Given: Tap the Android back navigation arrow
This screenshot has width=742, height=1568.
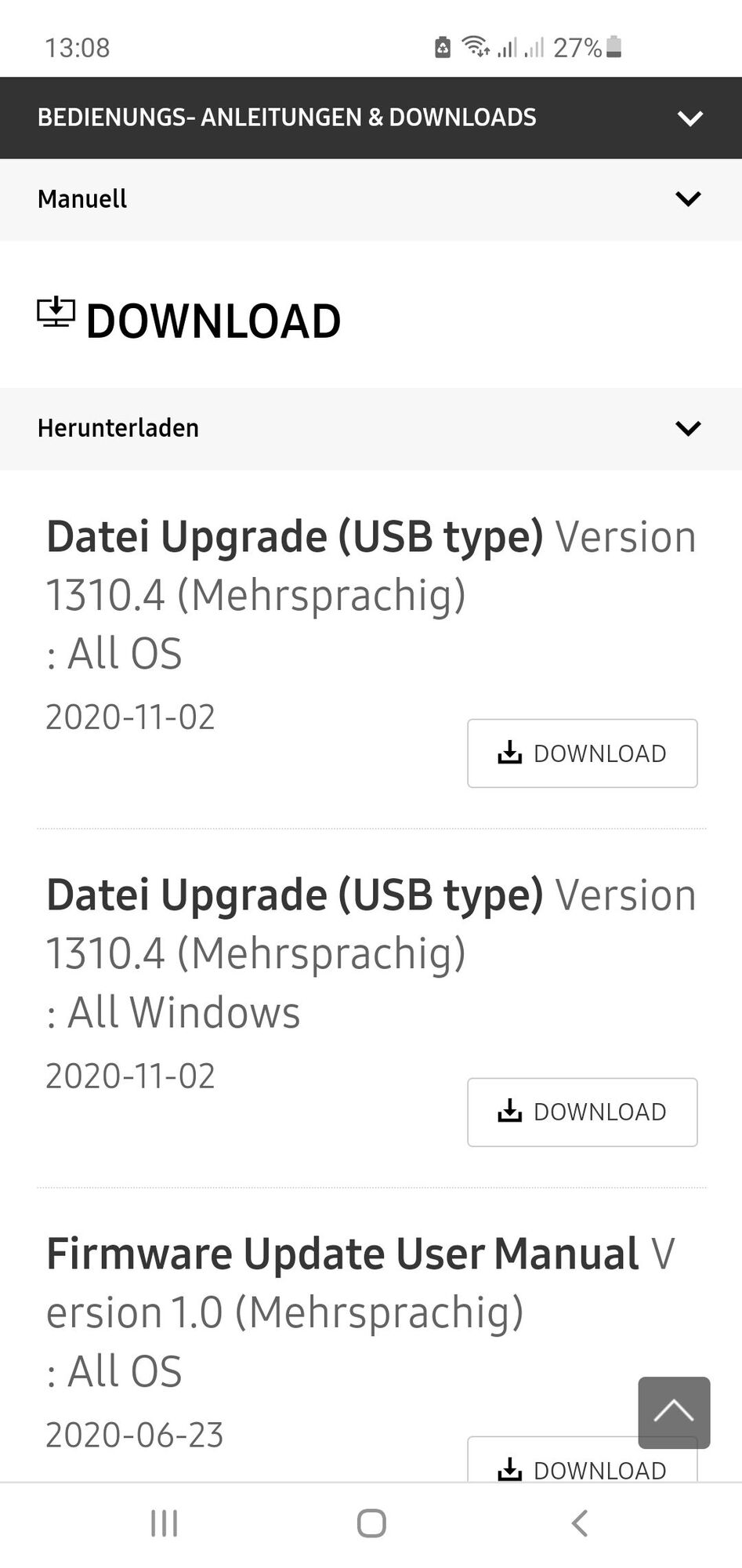Looking at the screenshot, I should pos(580,1523).
